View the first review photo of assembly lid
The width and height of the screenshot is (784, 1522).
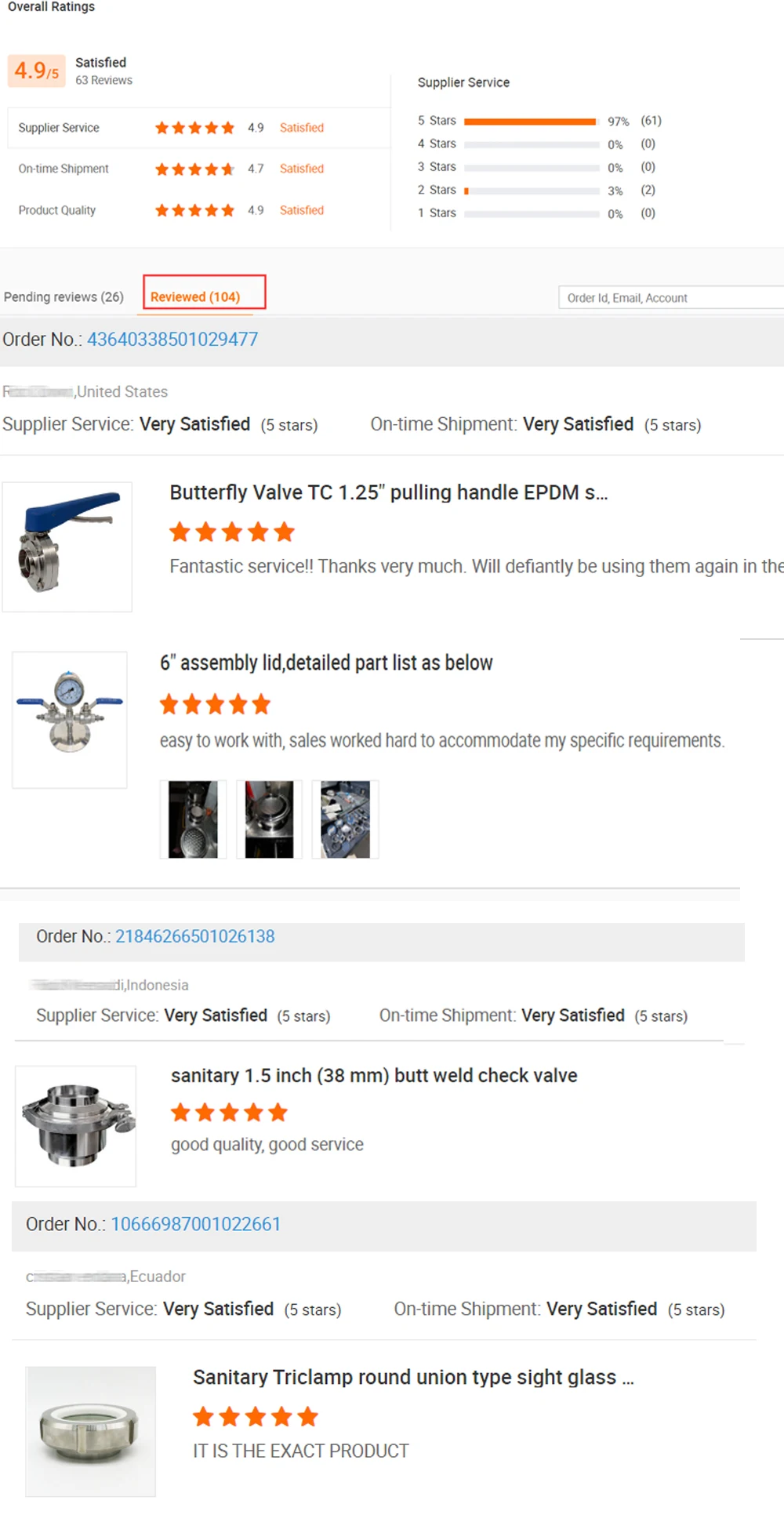coord(193,819)
